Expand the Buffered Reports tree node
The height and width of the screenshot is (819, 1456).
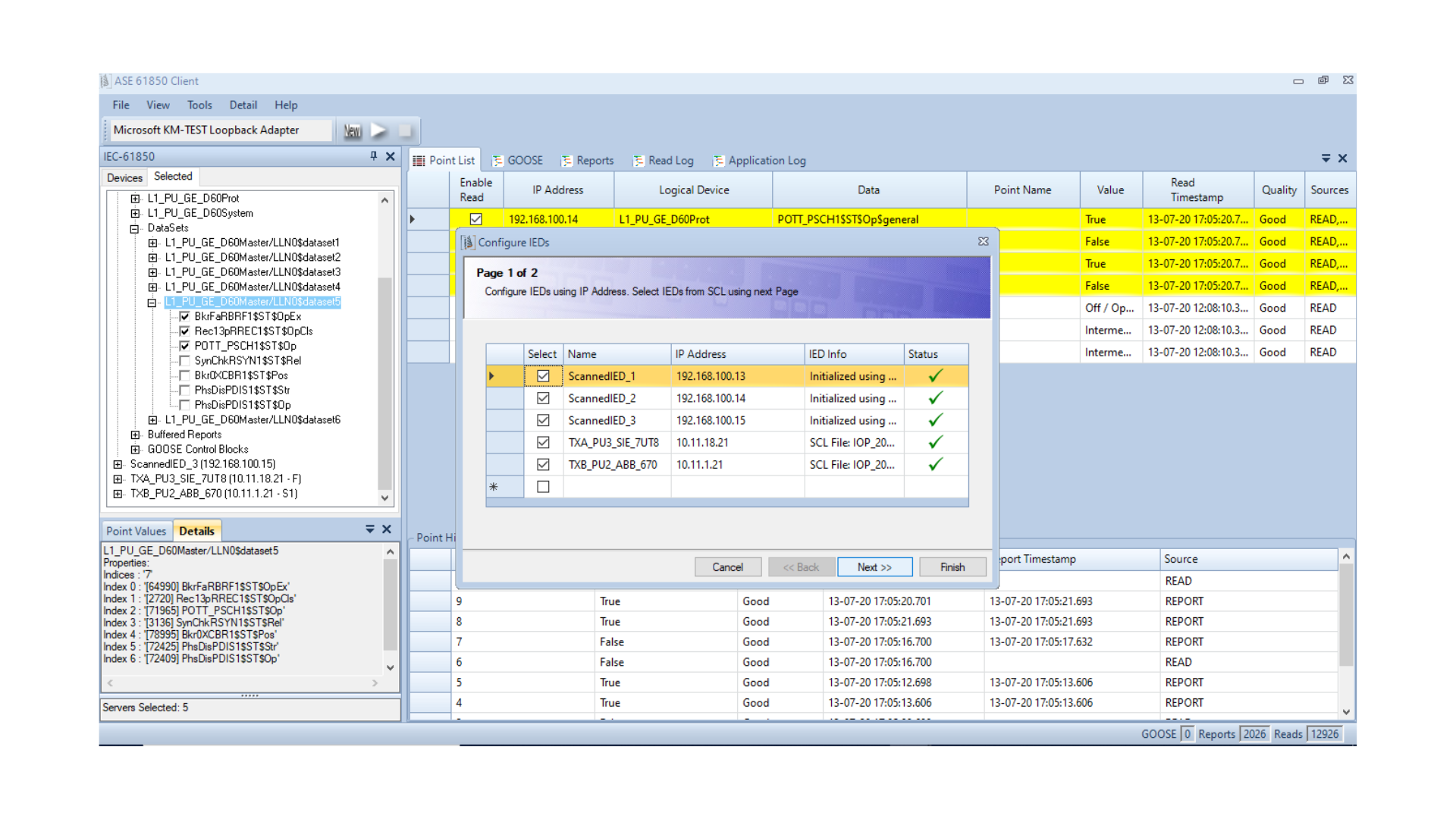[x=135, y=435]
